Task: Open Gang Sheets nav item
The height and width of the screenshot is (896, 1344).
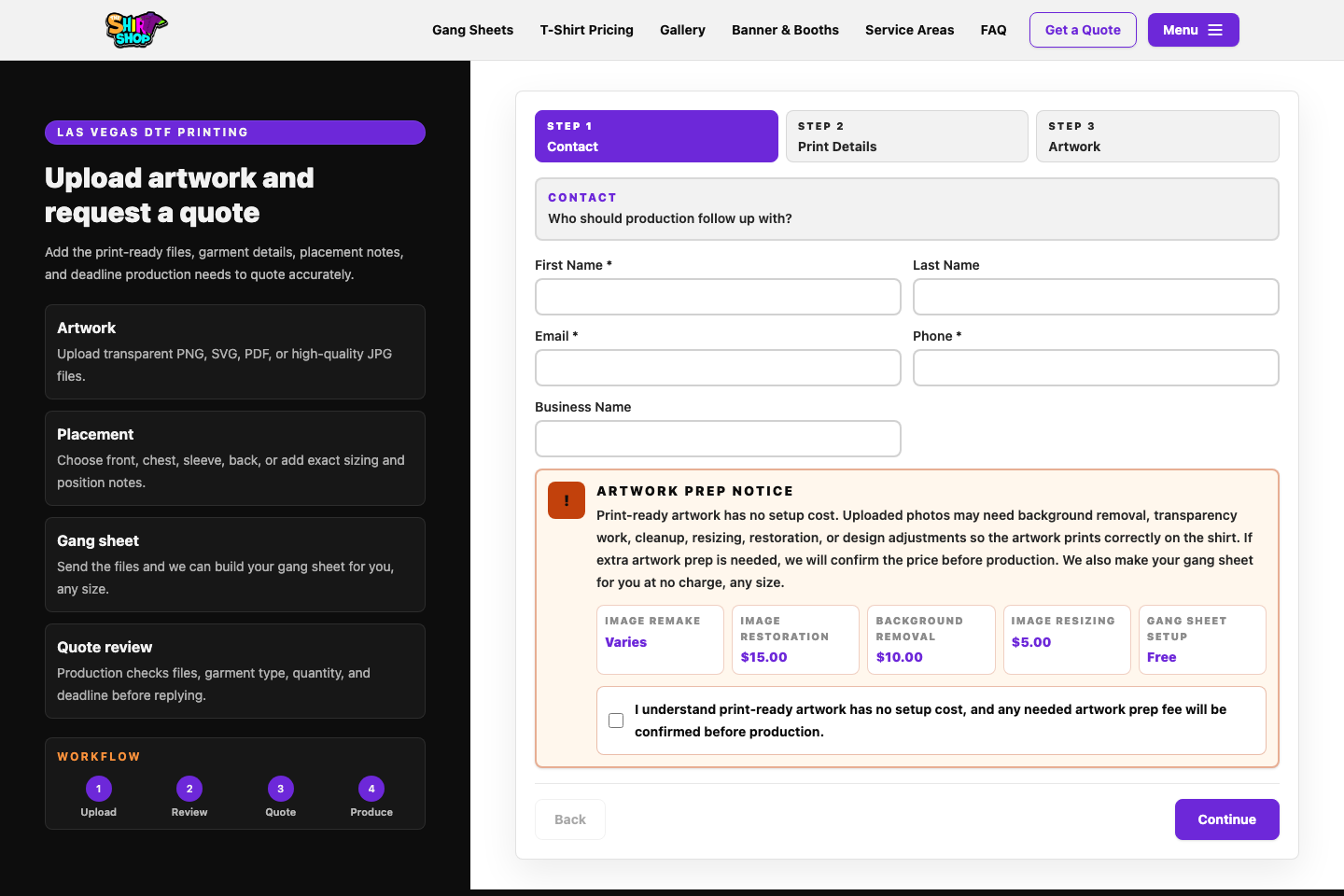Action: (x=472, y=30)
